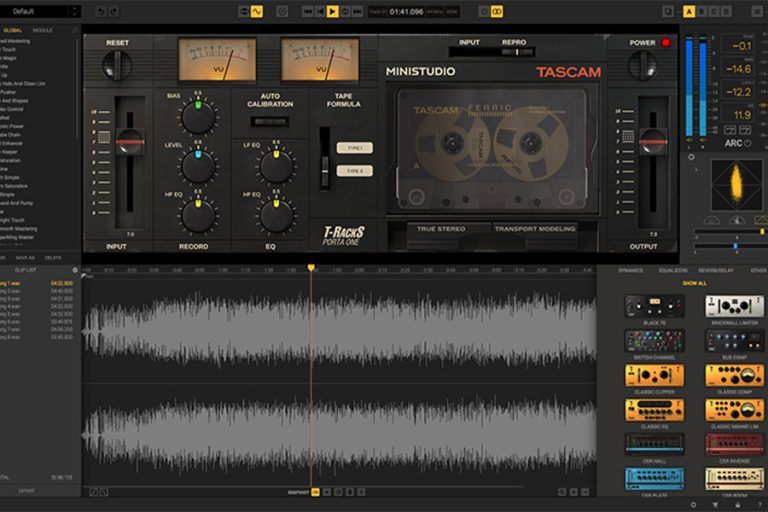Select the BLACK 76 module thumbnail
Image resolution: width=768 pixels, height=512 pixels.
pyautogui.click(x=654, y=306)
